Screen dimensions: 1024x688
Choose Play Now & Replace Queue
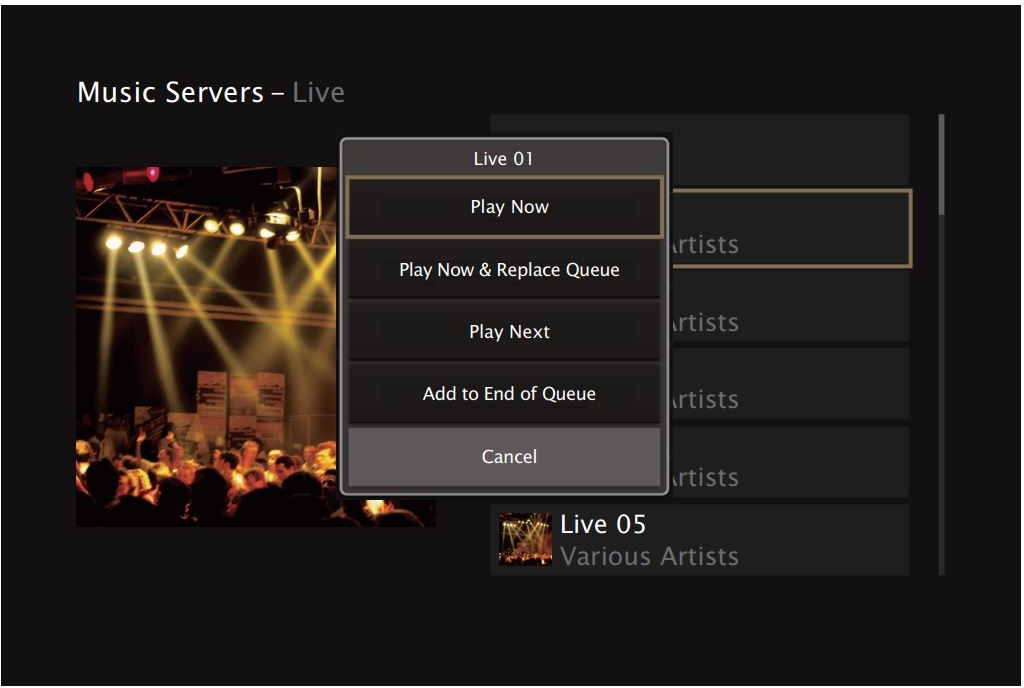(x=504, y=270)
